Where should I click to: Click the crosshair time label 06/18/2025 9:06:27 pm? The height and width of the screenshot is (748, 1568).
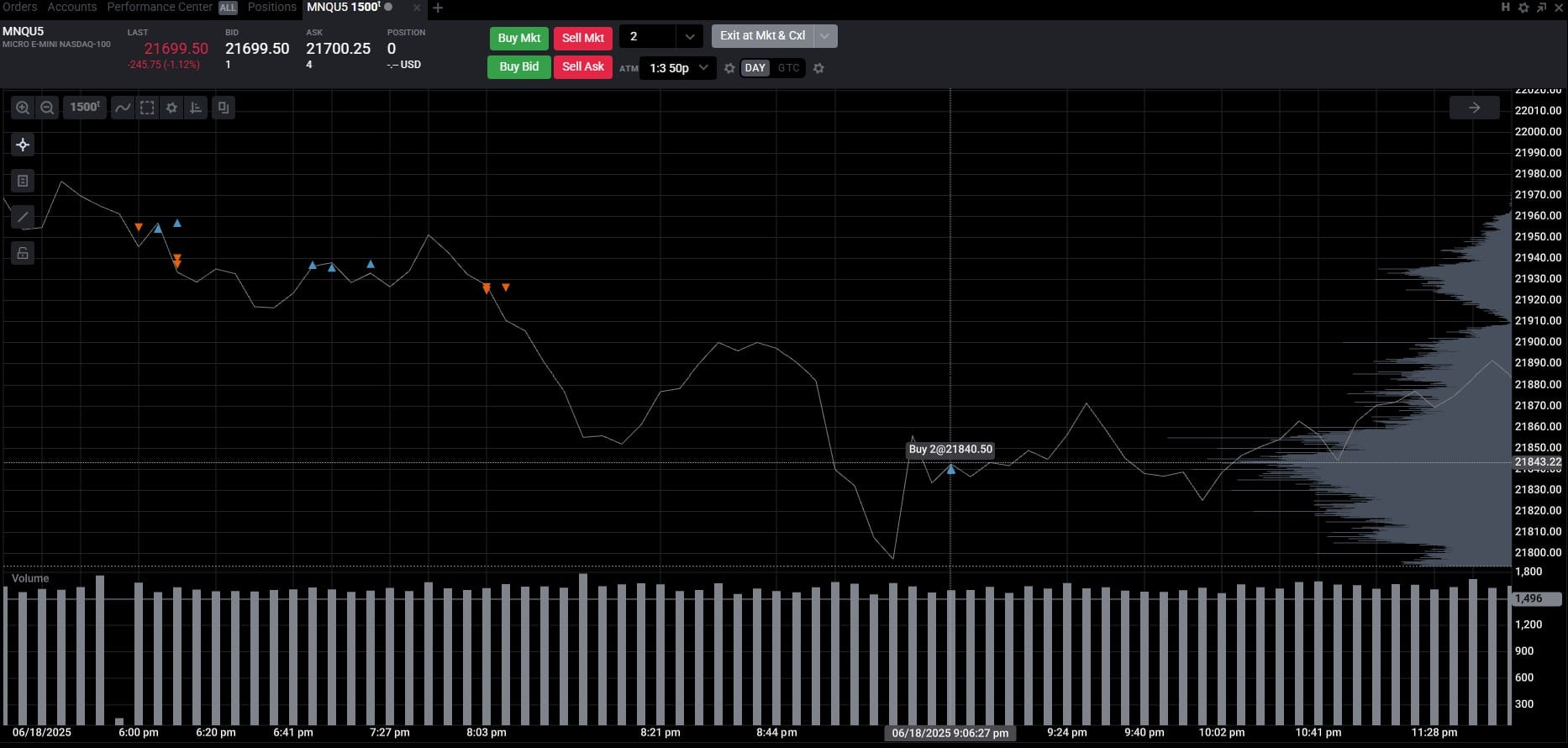[x=950, y=733]
